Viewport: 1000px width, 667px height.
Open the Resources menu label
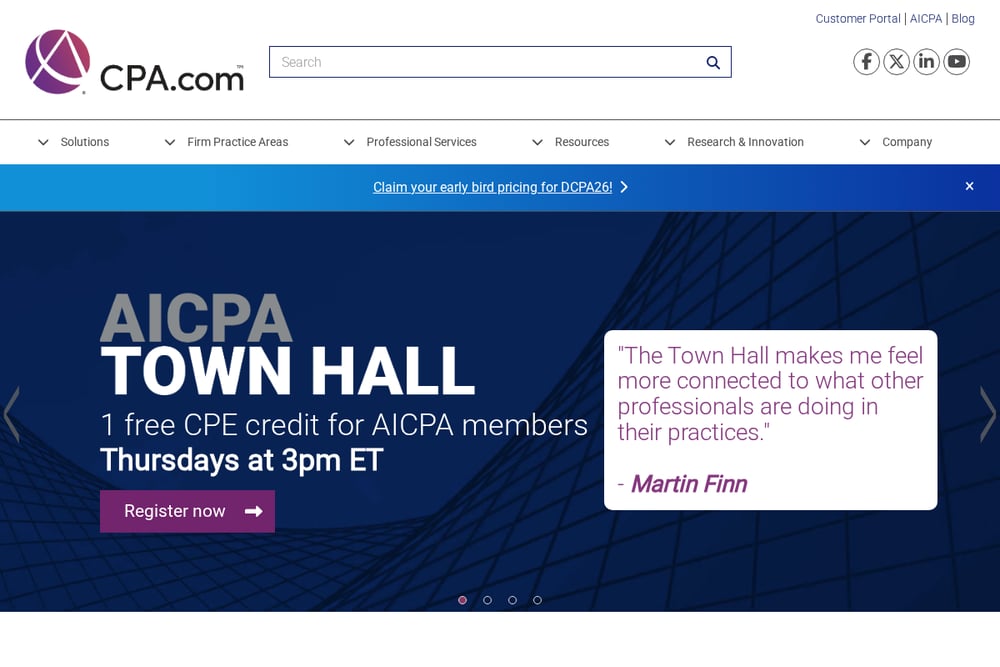pos(582,142)
